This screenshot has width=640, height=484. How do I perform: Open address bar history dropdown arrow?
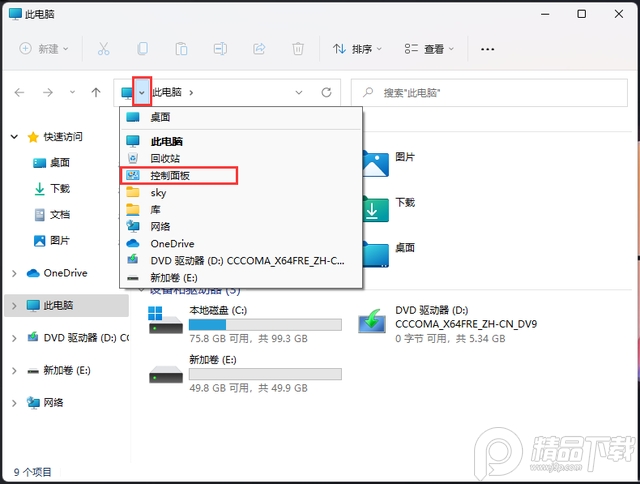pyautogui.click(x=299, y=93)
